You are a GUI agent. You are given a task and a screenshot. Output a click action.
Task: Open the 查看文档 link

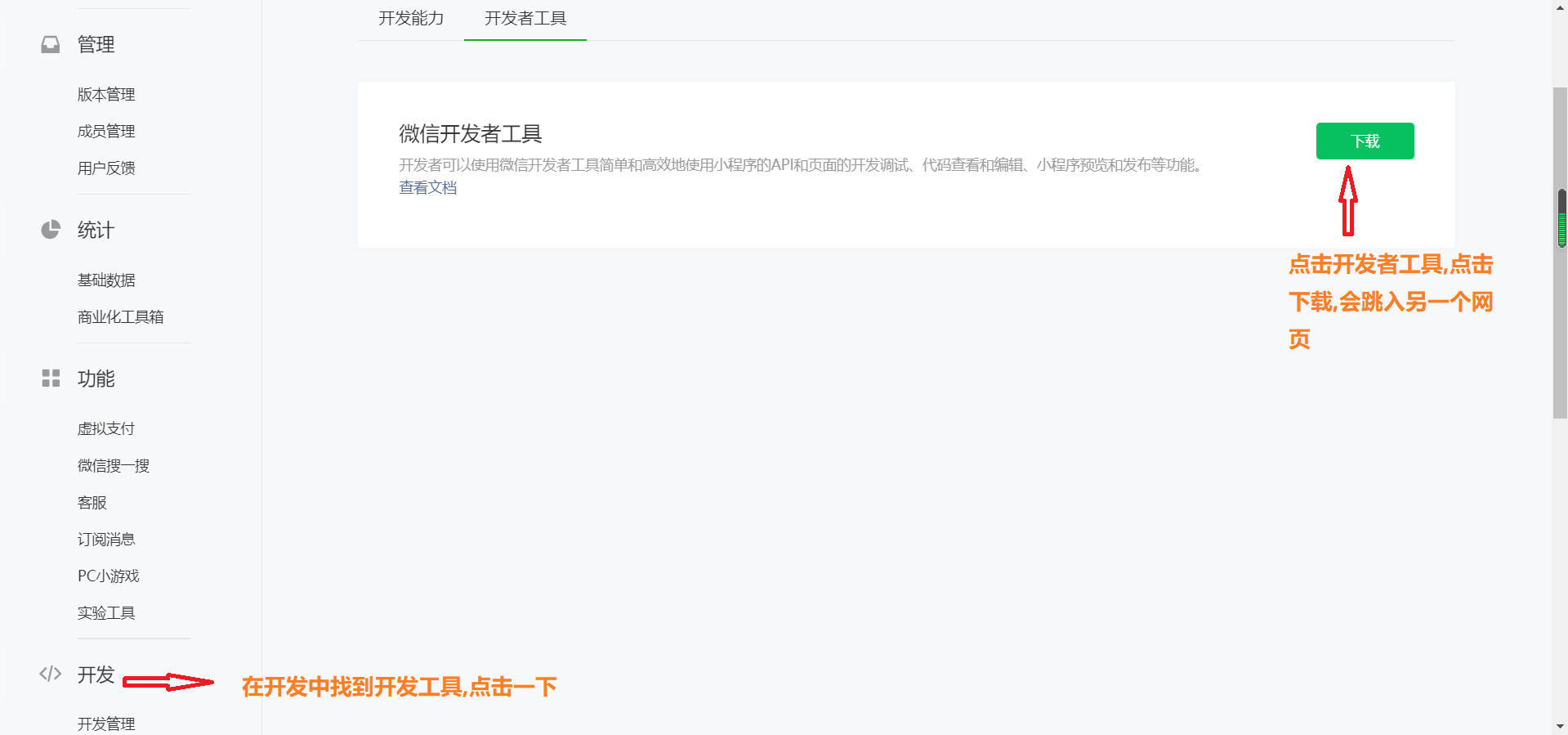pos(428,188)
